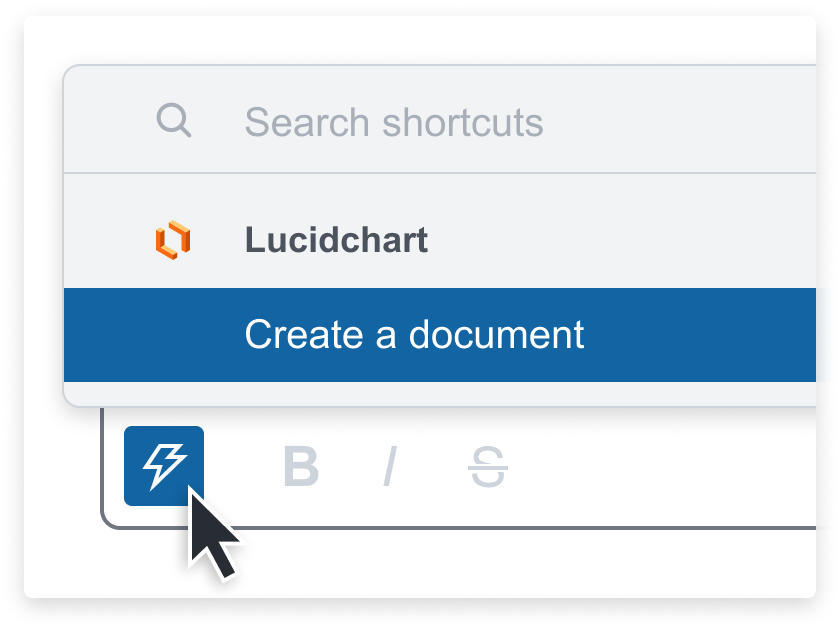Close the shortcuts menu via lightning button
This screenshot has width=840, height=630.
point(164,466)
